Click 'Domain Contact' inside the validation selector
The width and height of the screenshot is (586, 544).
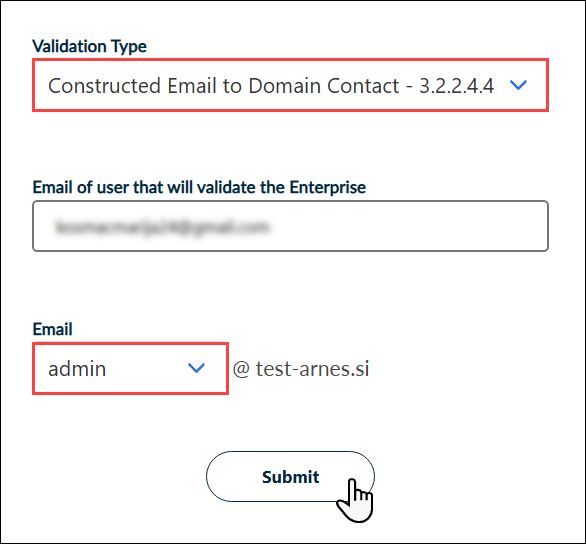coord(324,86)
